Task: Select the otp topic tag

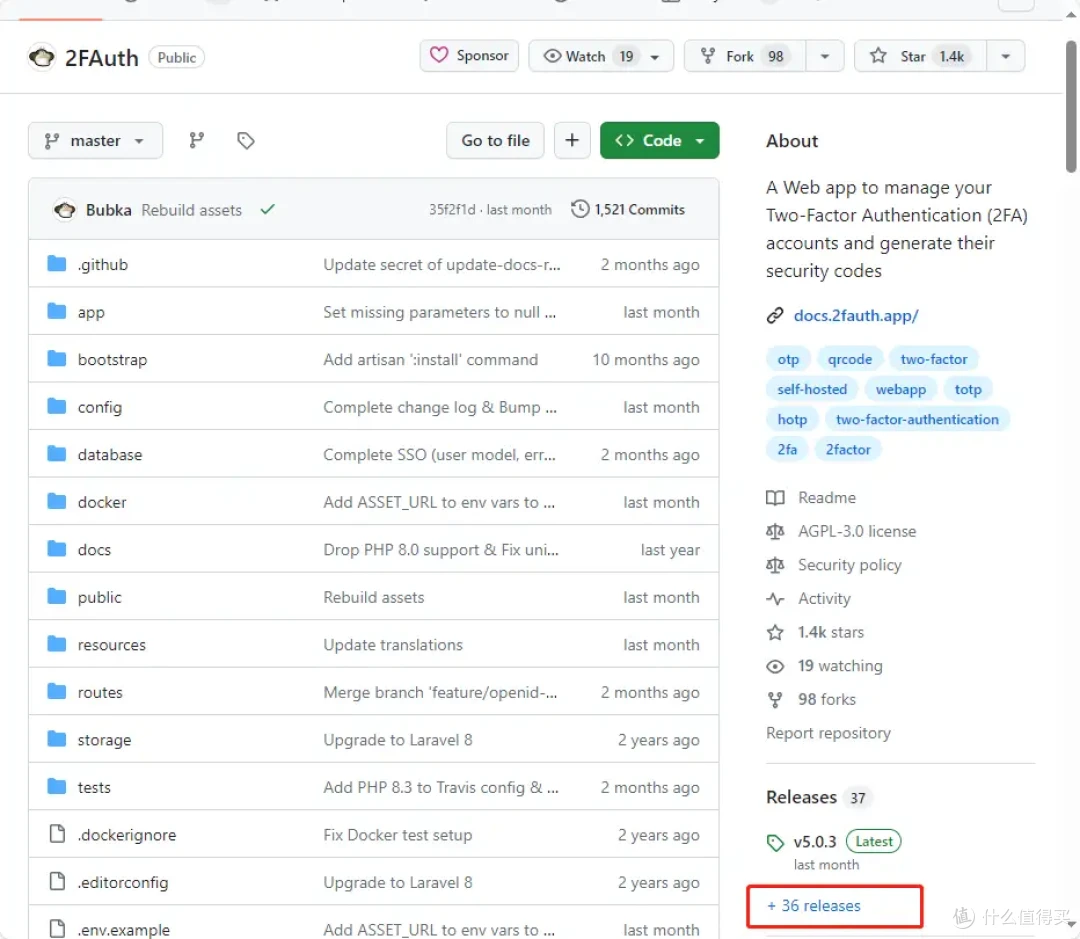Action: 788,360
